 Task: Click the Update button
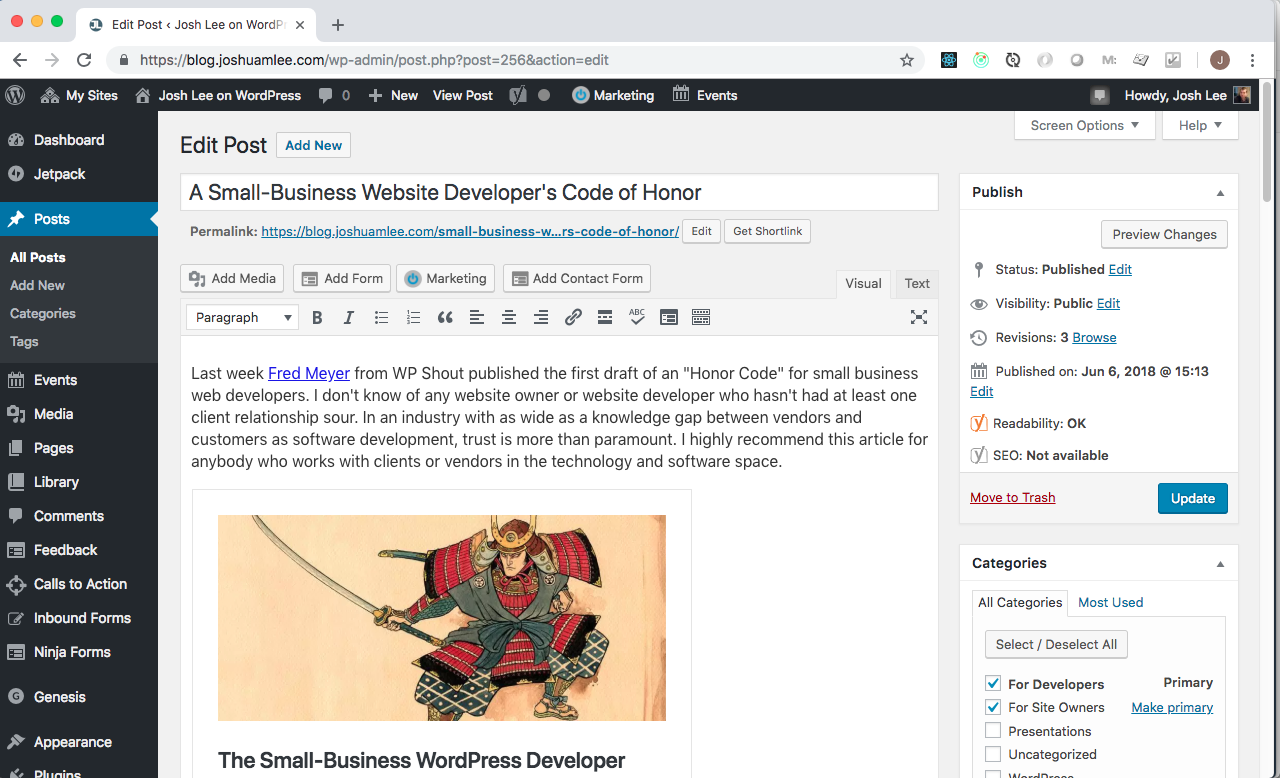point(1192,498)
